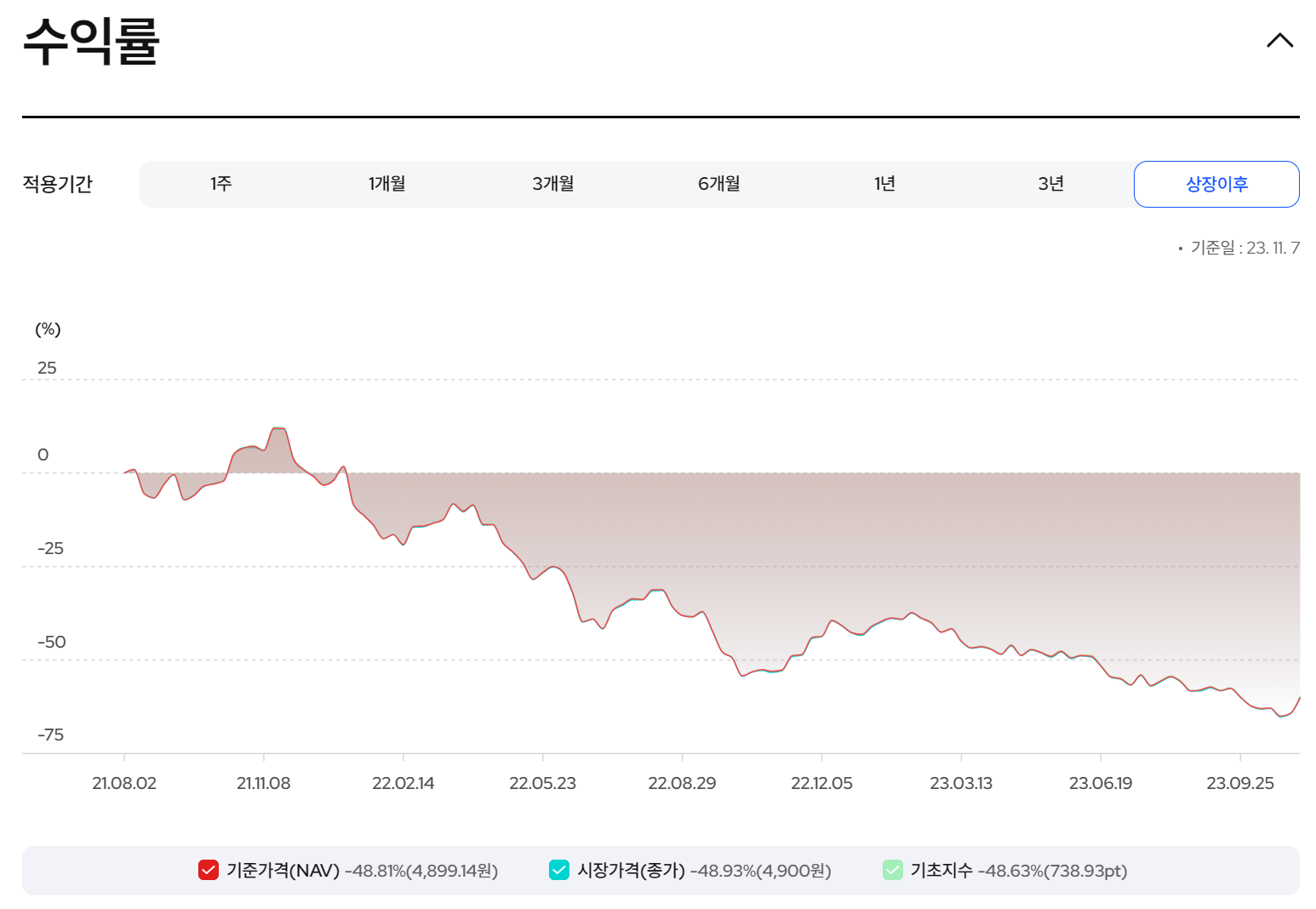Click the 22.08.29 date axis label

click(682, 783)
